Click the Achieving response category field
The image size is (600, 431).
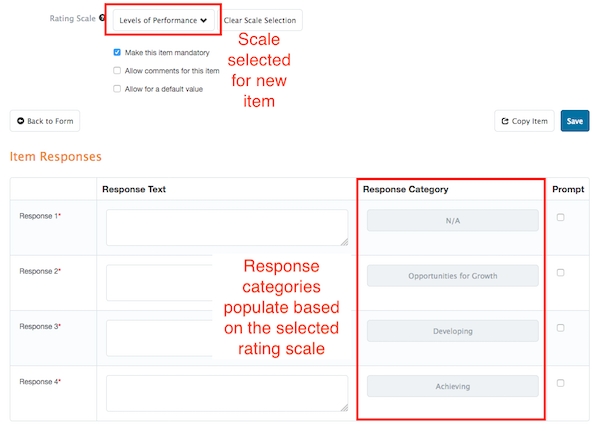(452, 386)
